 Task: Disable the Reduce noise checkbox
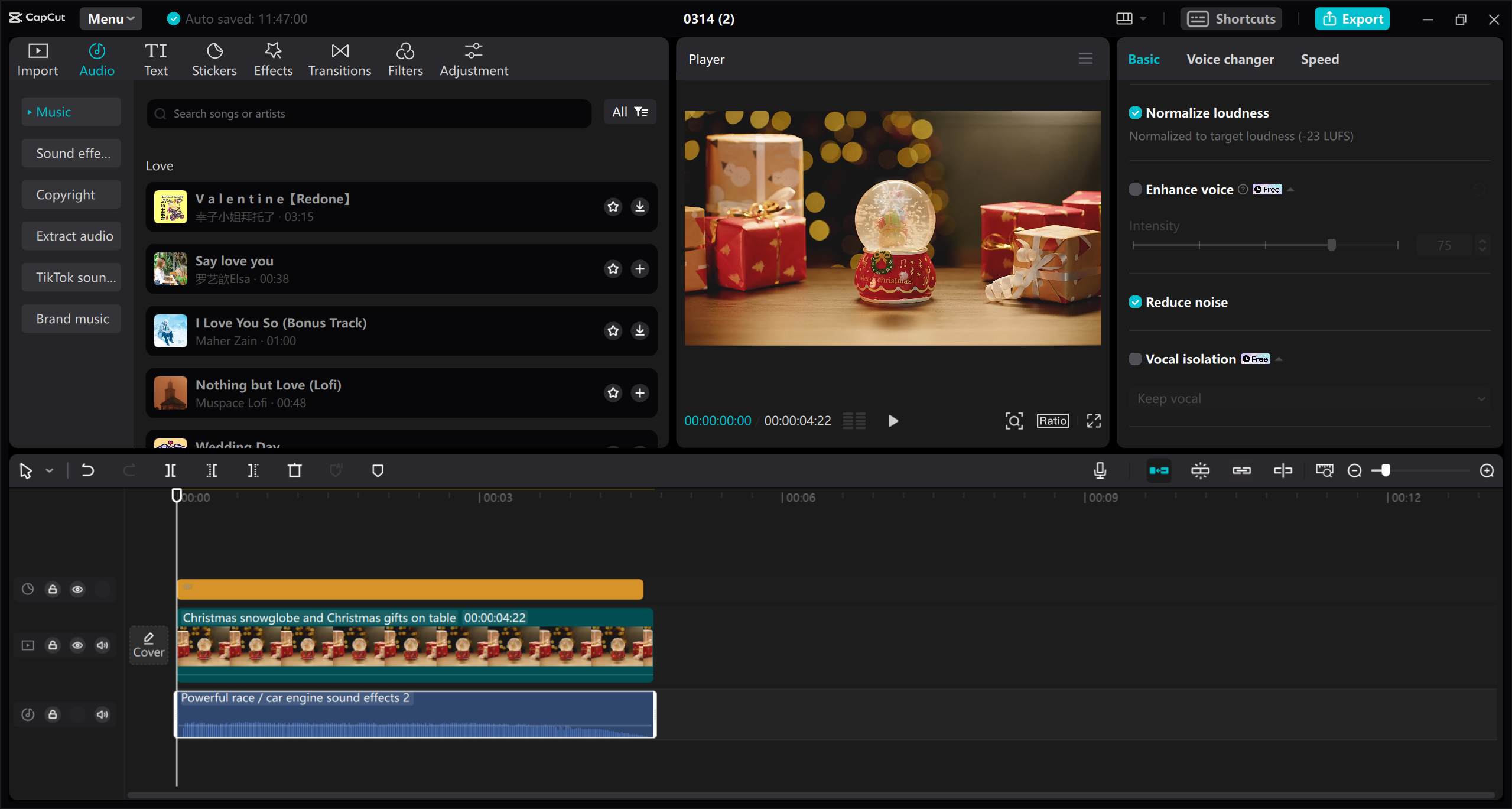pos(1136,301)
